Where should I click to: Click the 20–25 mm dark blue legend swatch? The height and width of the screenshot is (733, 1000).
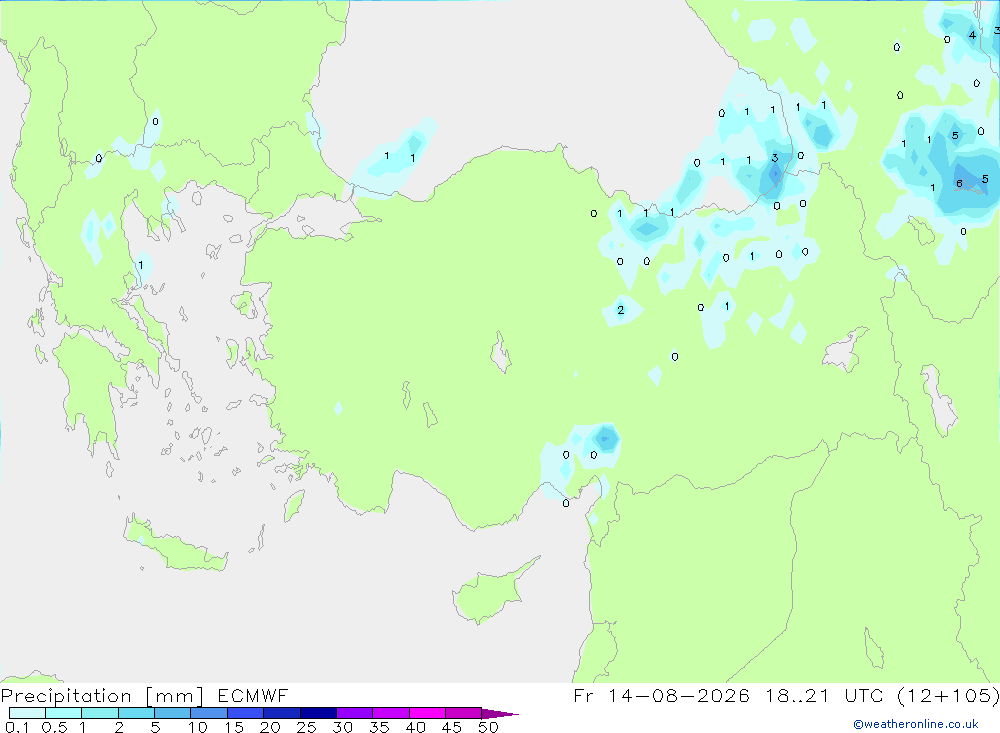(281, 713)
